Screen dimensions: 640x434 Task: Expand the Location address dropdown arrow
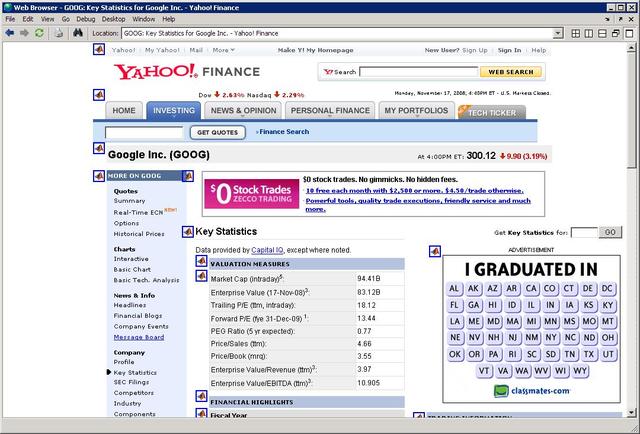[x=558, y=33]
